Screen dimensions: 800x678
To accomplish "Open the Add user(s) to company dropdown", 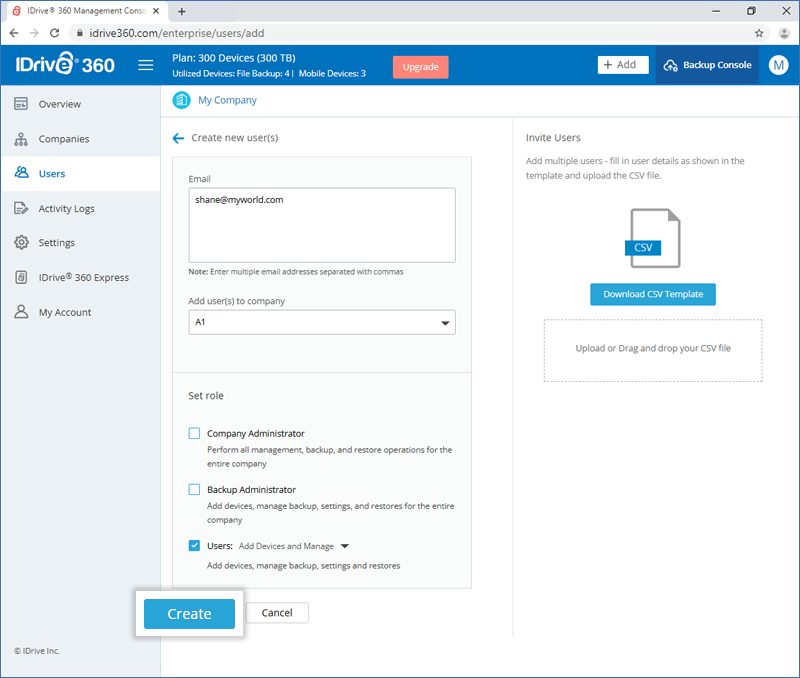I will 322,322.
